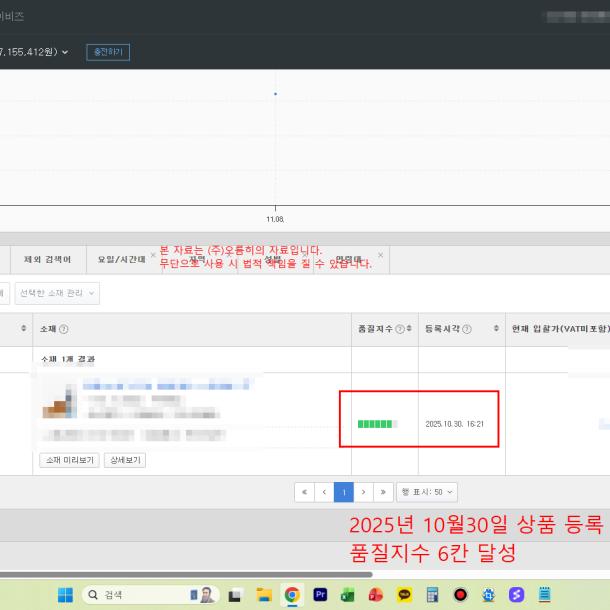The image size is (610, 610).
Task: Click the 충전하기 button
Action: (107, 52)
